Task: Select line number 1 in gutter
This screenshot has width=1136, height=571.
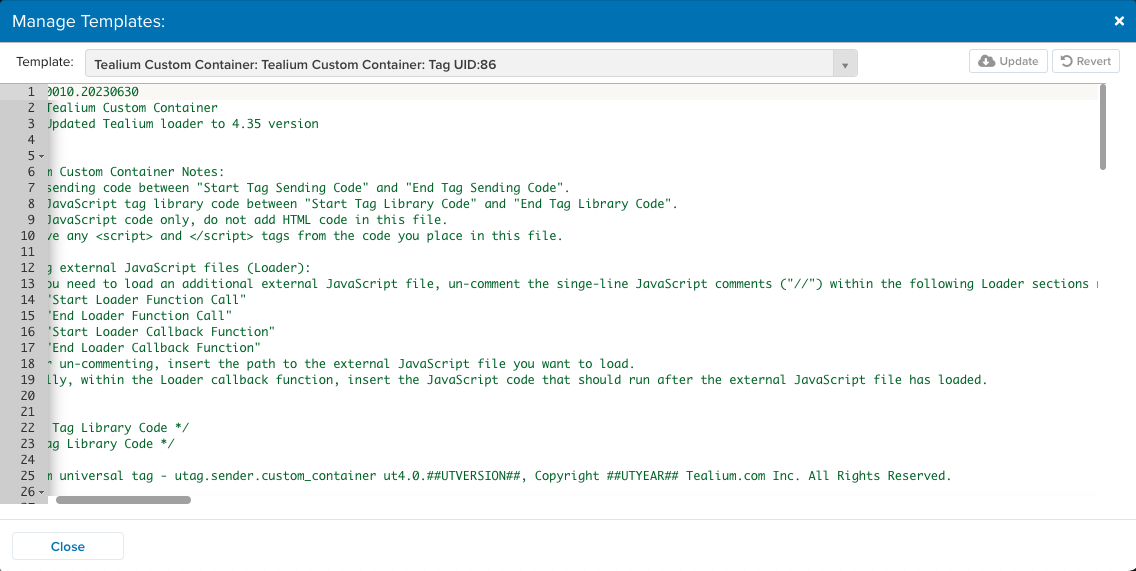Action: pos(31,92)
